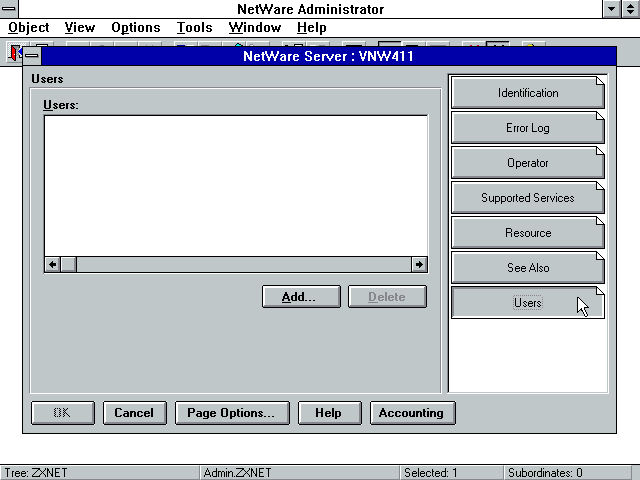This screenshot has width=640, height=480.
Task: Click the Add... button
Action: (x=301, y=297)
